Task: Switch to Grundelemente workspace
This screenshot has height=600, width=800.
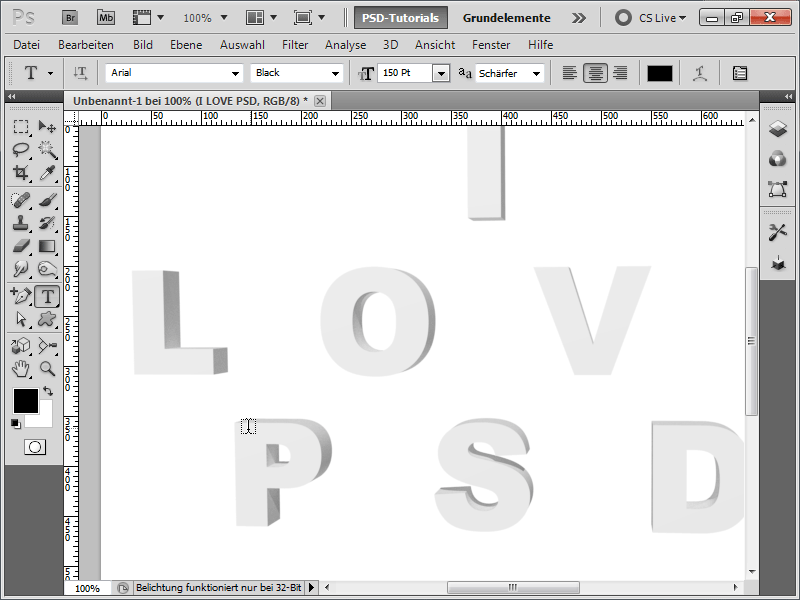Action: pos(507,18)
